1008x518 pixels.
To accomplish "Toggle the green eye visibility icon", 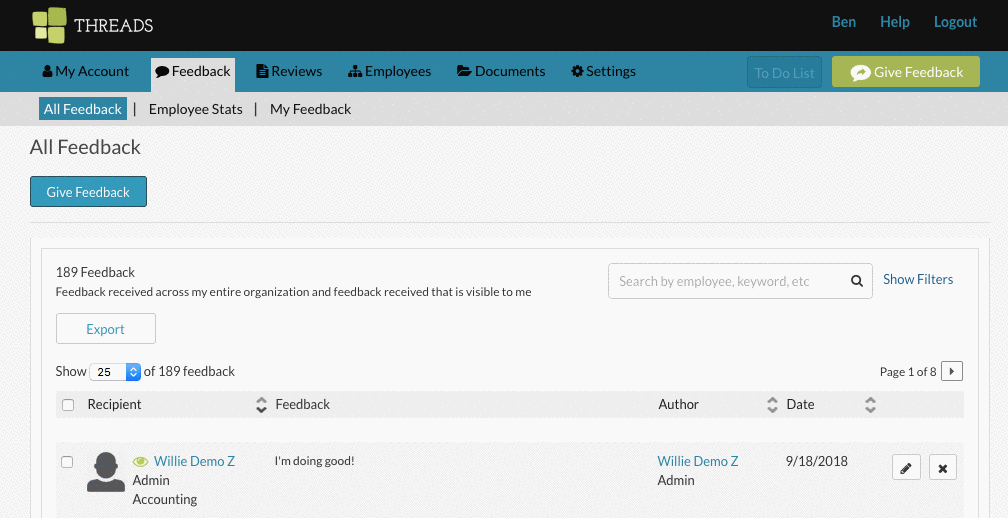I will pyautogui.click(x=141, y=461).
